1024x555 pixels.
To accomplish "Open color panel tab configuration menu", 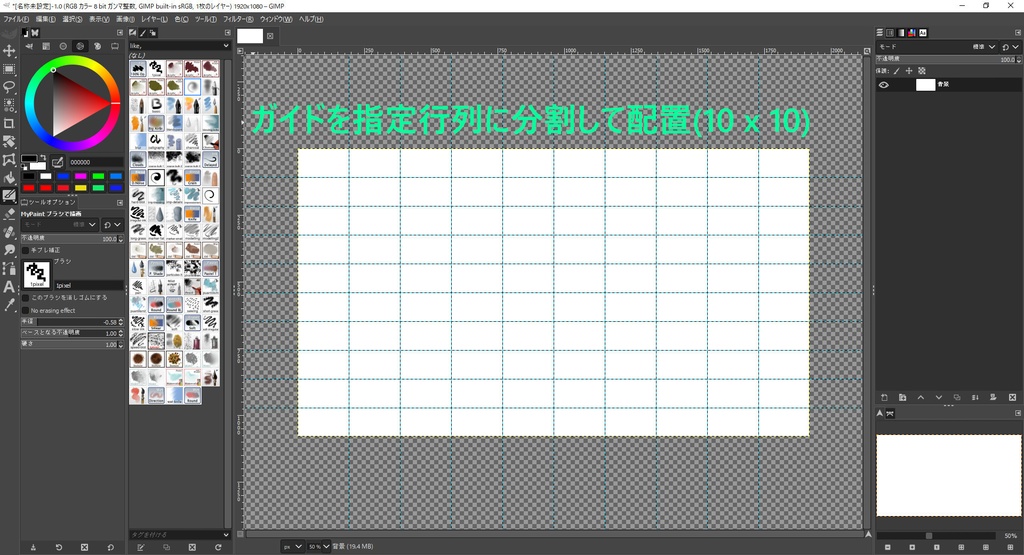I will click(120, 33).
